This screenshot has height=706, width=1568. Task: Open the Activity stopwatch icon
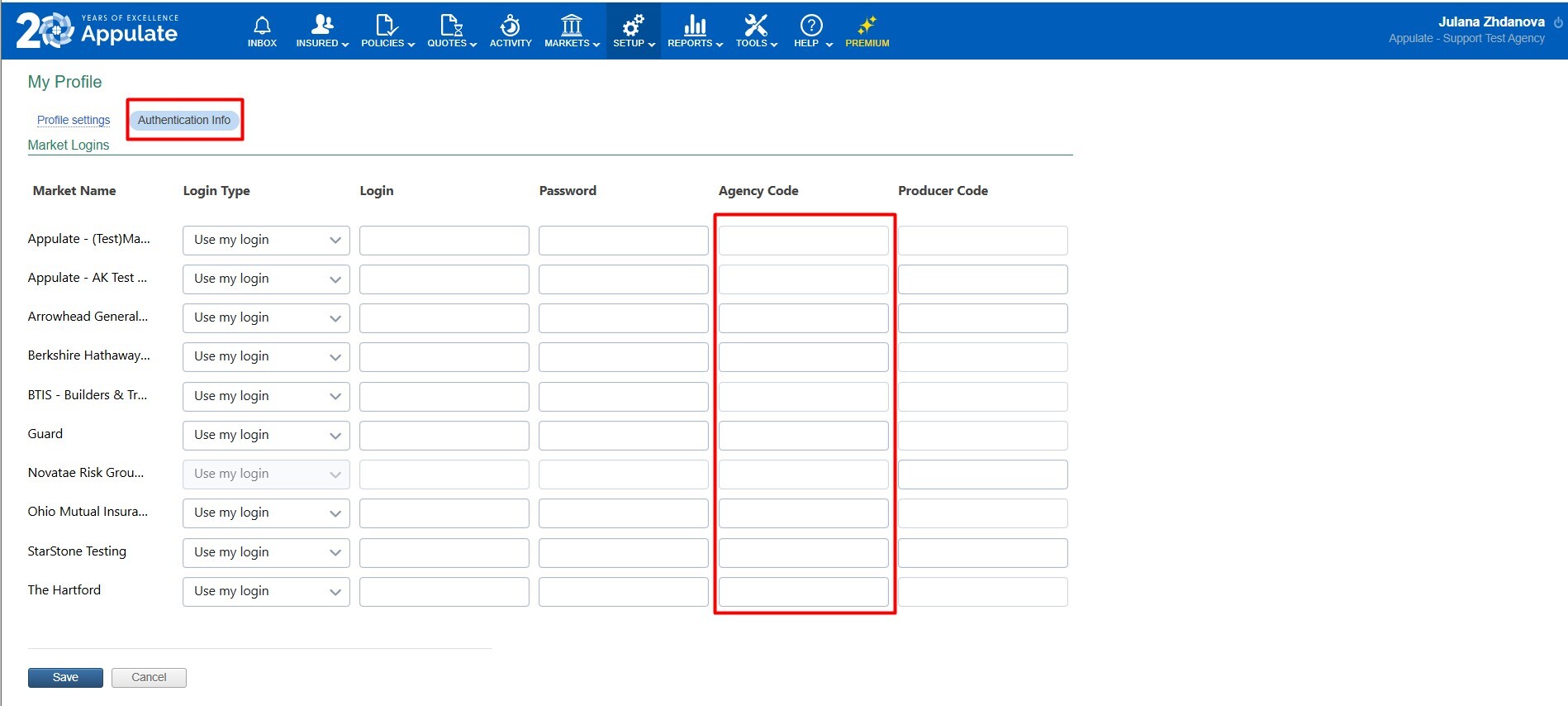pyautogui.click(x=511, y=26)
